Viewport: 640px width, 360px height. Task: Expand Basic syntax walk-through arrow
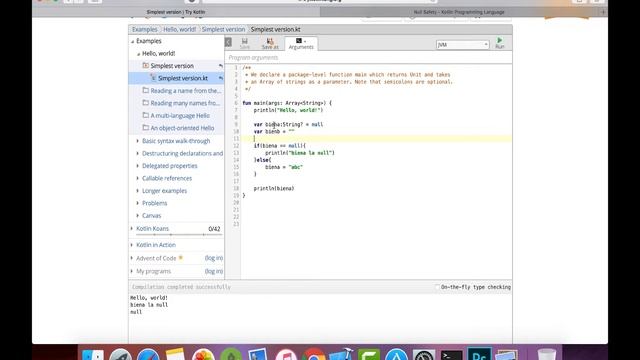138,141
